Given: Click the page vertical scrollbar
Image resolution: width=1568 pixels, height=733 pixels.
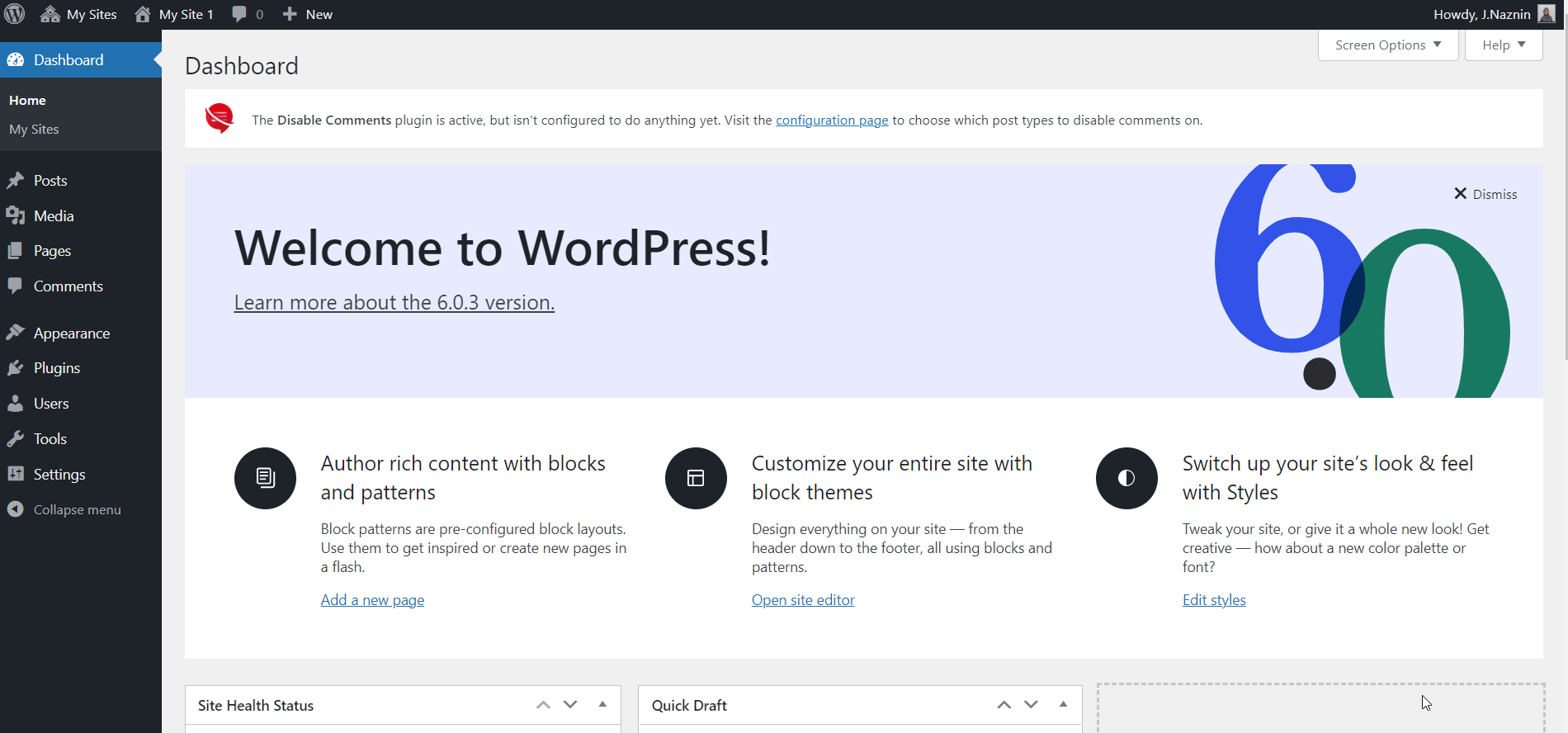Looking at the screenshot, I should 1565,195.
